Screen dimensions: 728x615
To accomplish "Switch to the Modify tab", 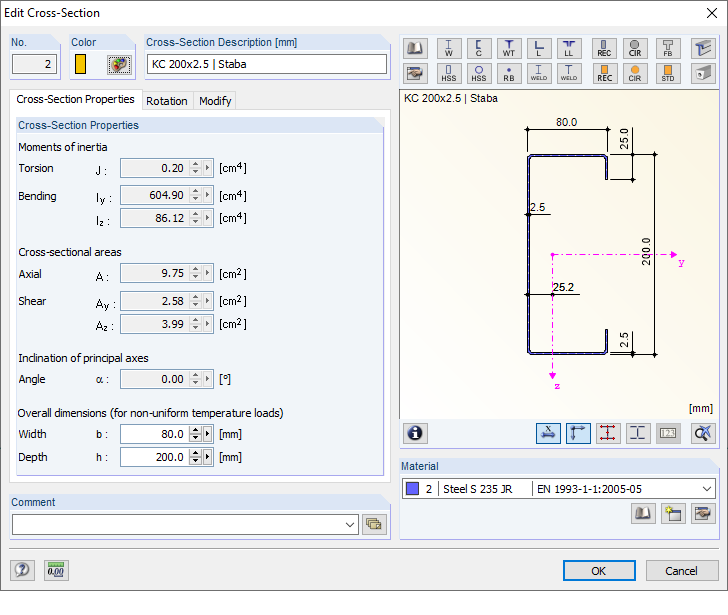I will tap(215, 101).
